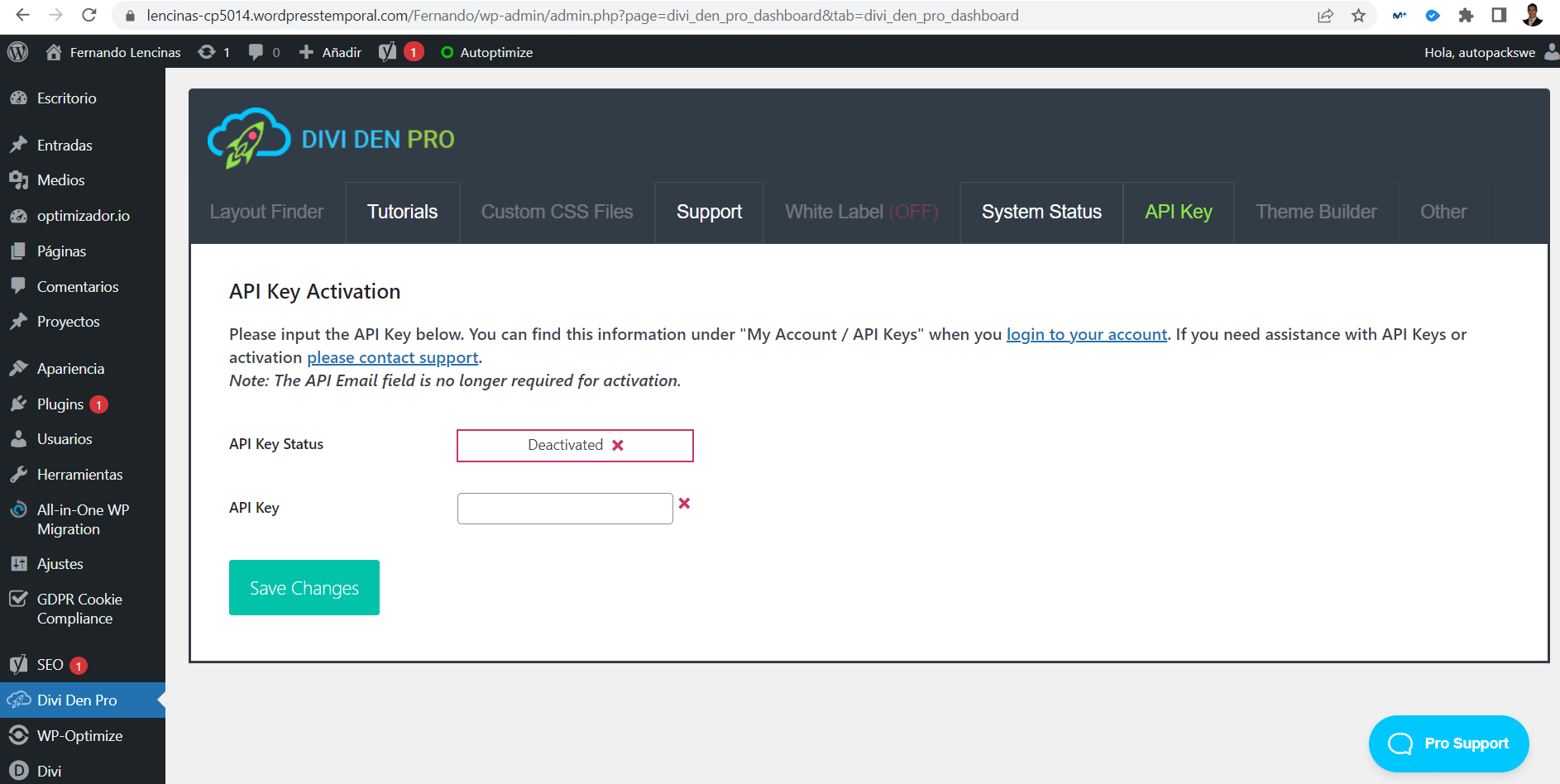Click the Divi Den Pro rocket logo
Screen dimensions: 1560x784
pos(248,138)
